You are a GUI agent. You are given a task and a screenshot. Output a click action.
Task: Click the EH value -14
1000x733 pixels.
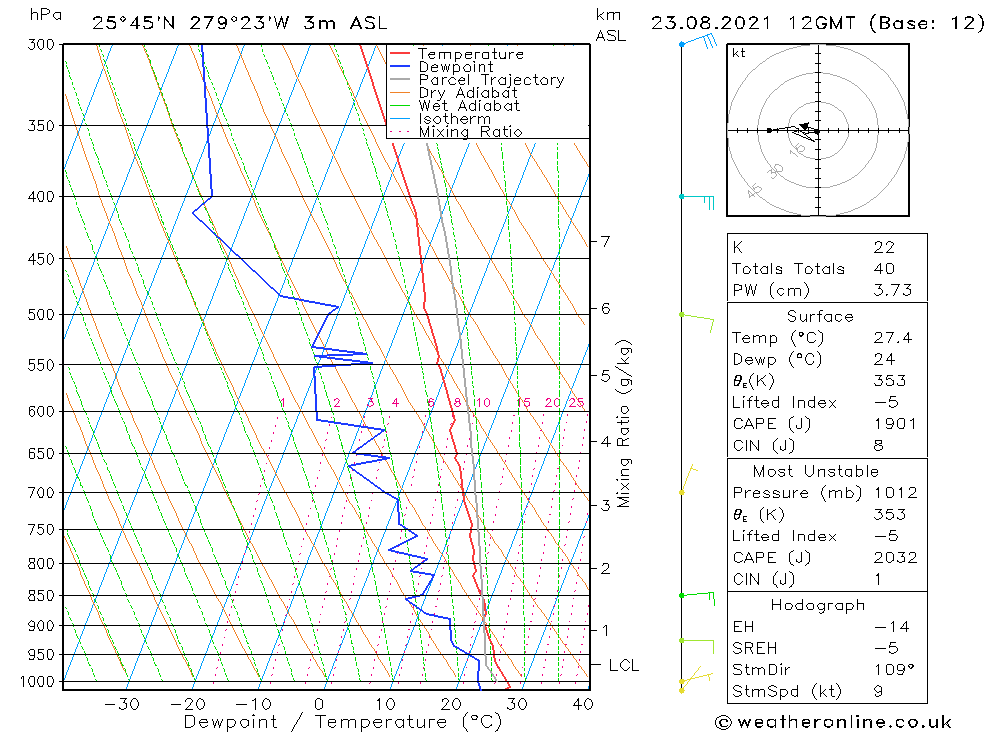tap(892, 627)
